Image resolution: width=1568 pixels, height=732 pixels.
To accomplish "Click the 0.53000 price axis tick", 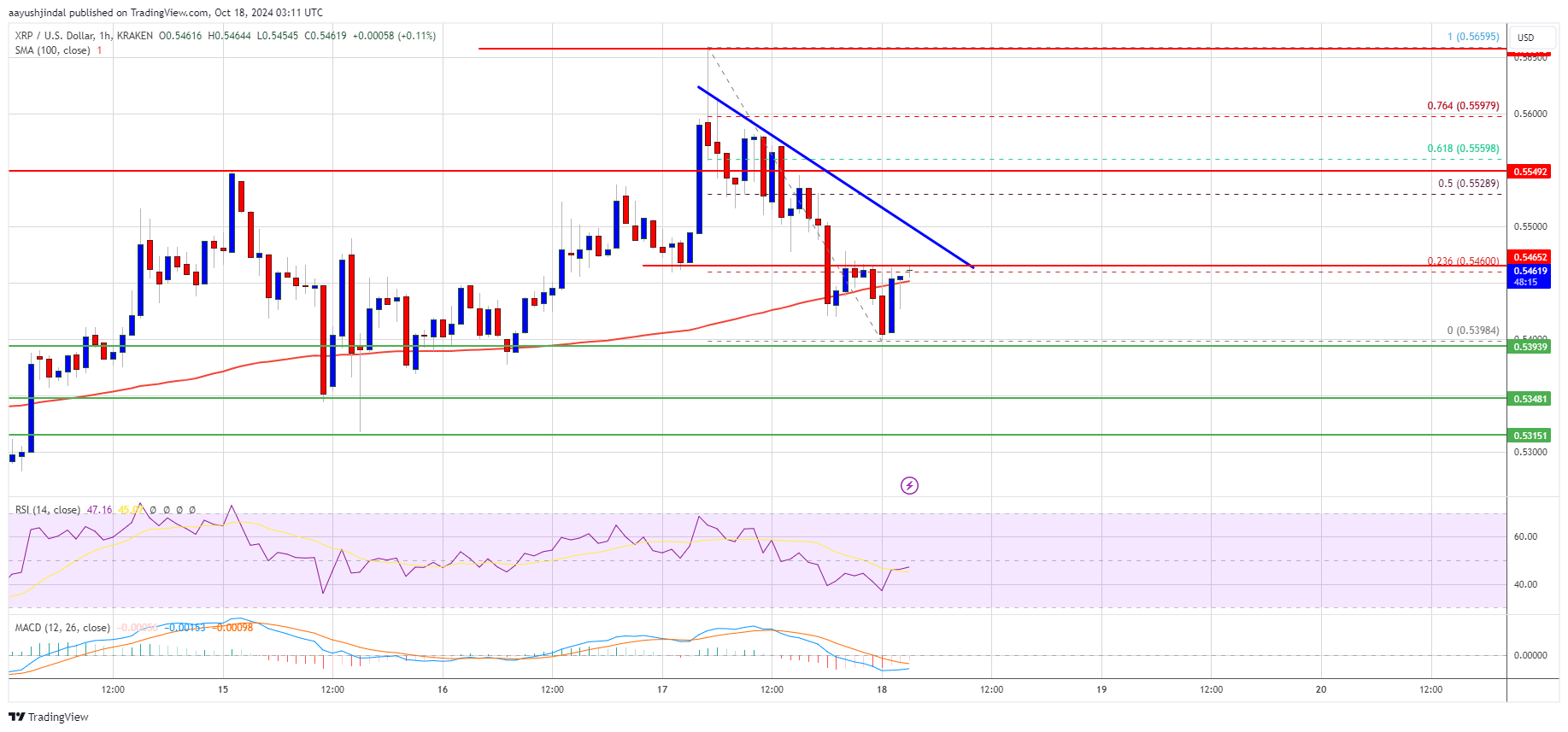I will click(x=1530, y=452).
